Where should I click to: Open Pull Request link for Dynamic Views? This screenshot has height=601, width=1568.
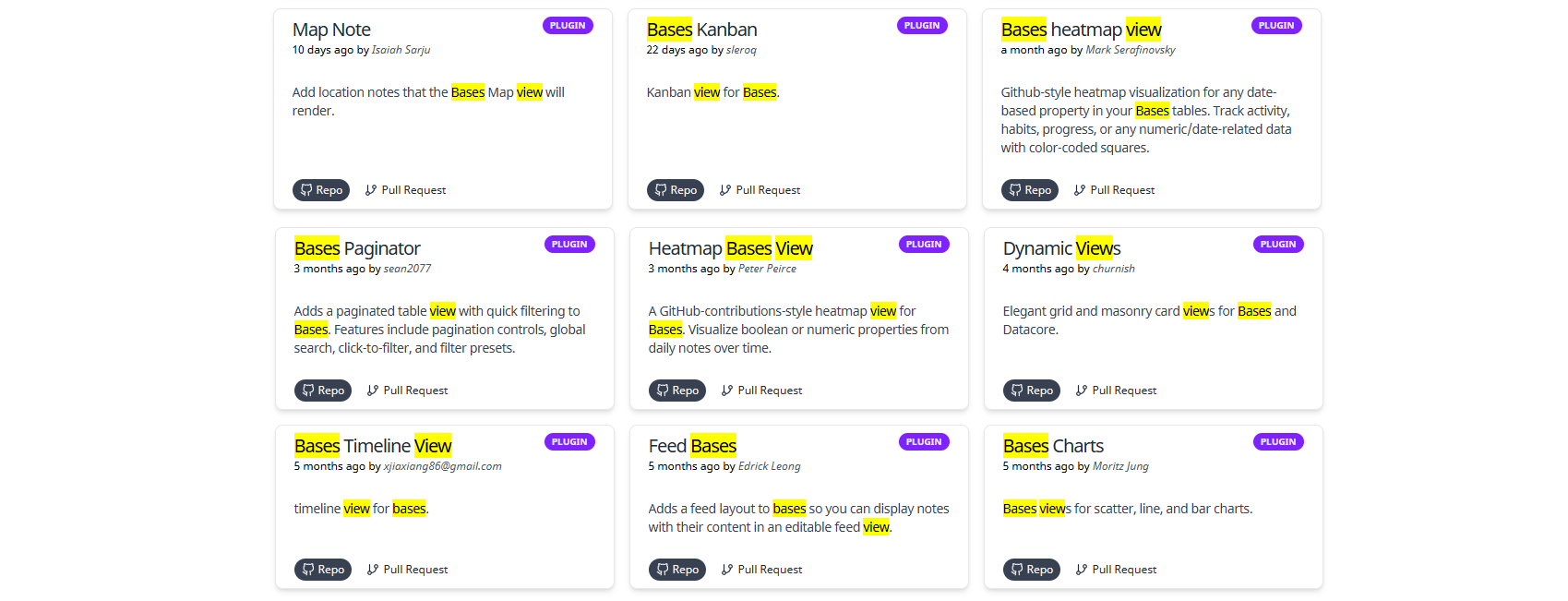(1116, 391)
